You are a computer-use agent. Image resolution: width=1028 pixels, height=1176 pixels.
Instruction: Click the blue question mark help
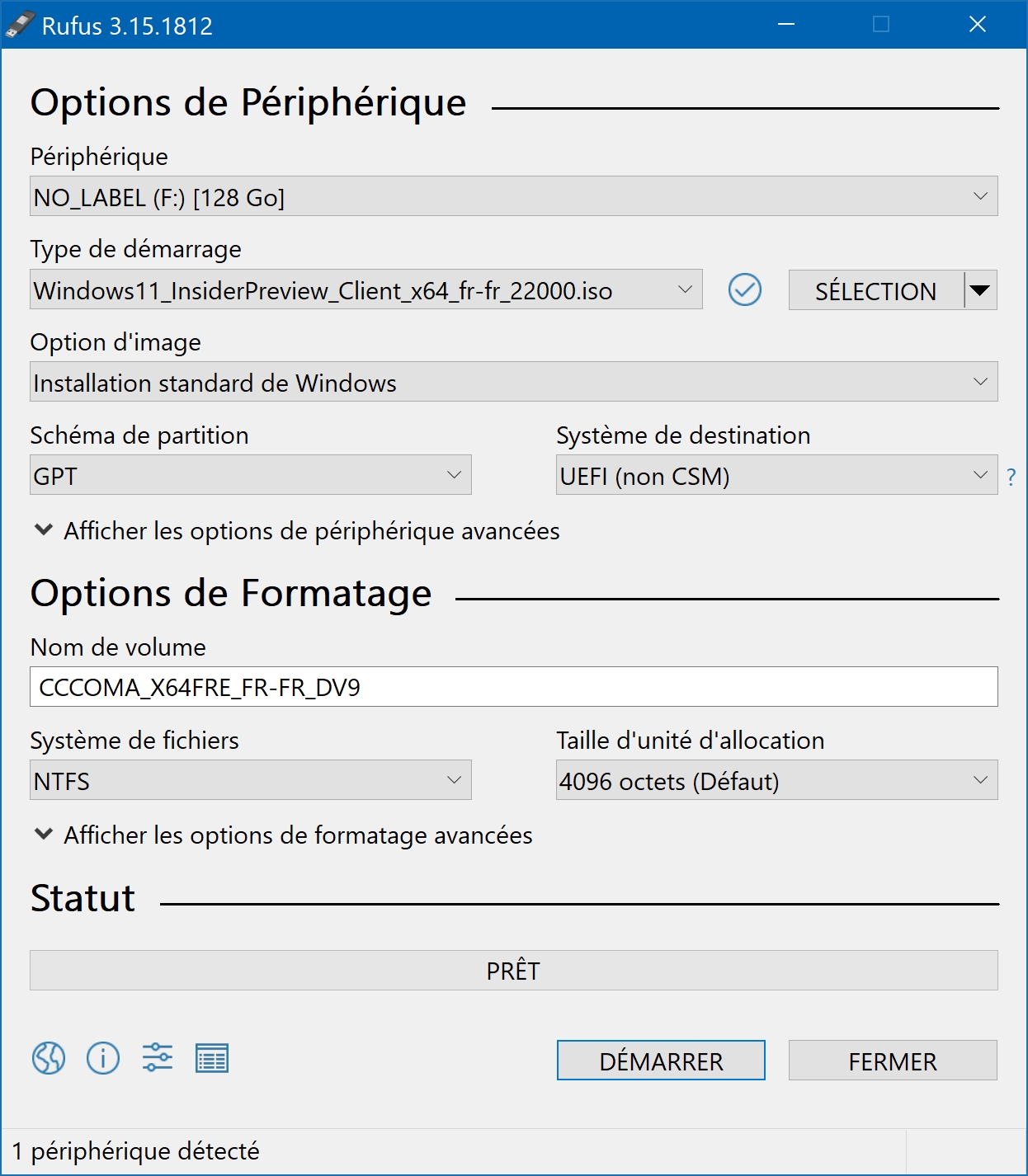click(1011, 477)
